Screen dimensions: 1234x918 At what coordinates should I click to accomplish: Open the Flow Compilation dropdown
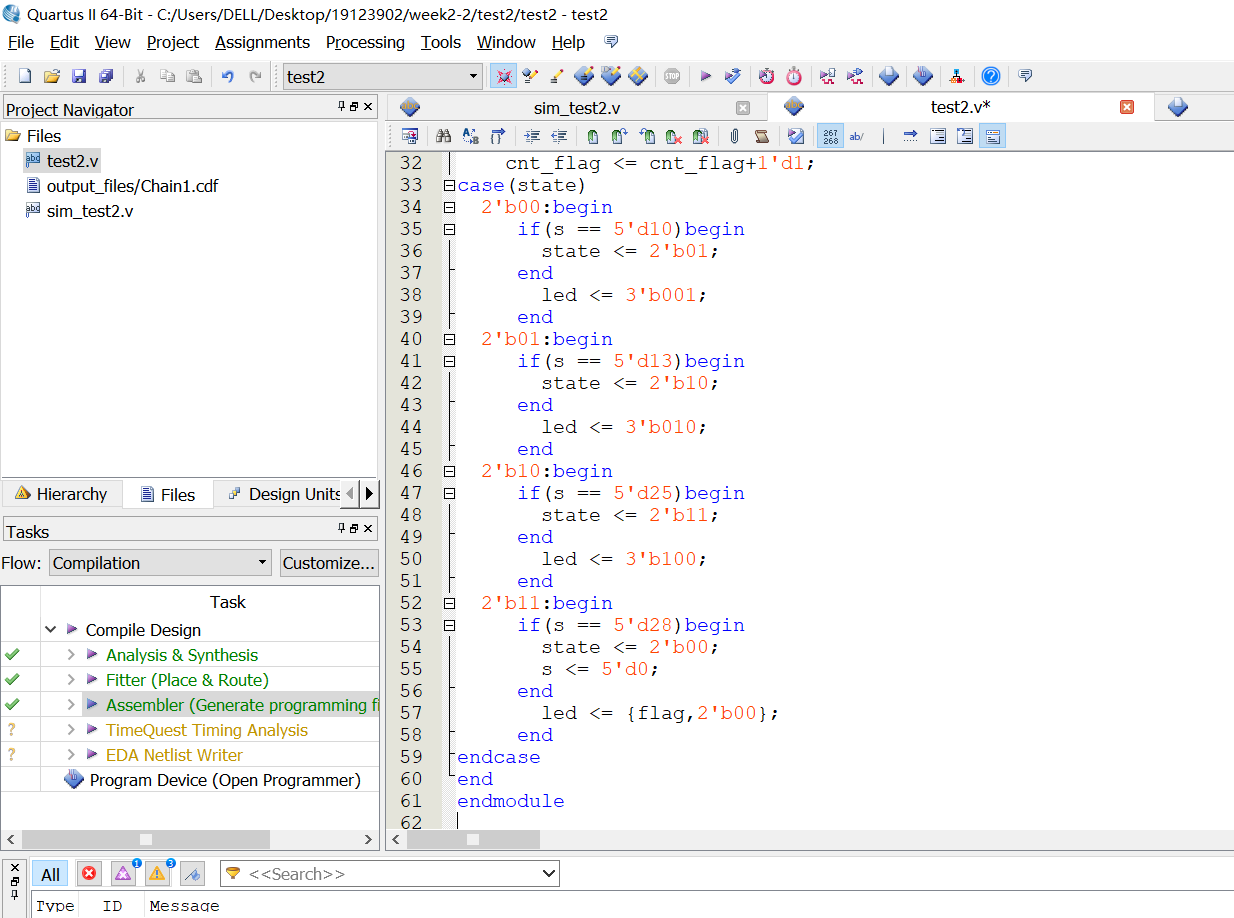point(262,563)
